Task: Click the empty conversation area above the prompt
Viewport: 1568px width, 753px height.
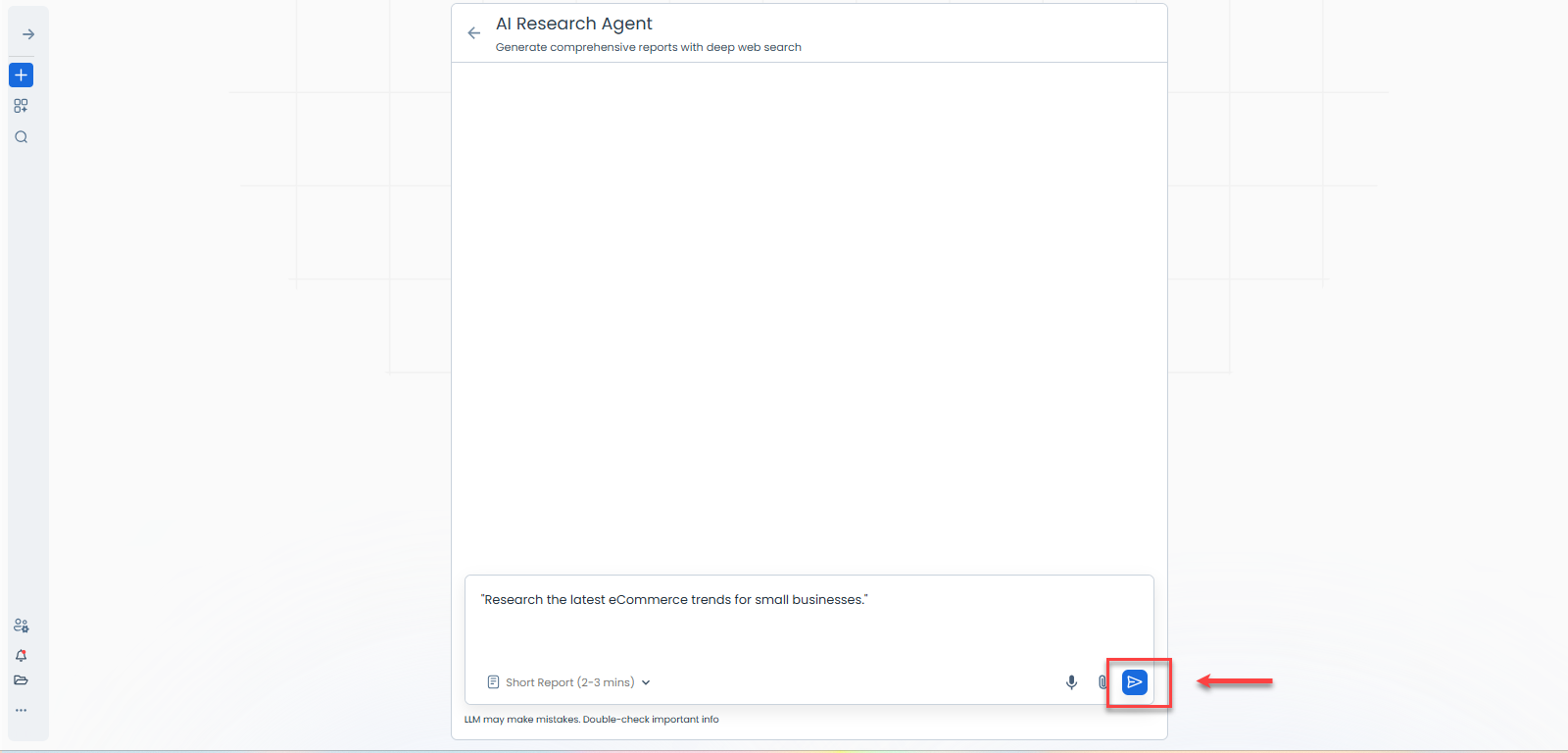Action: [809, 318]
